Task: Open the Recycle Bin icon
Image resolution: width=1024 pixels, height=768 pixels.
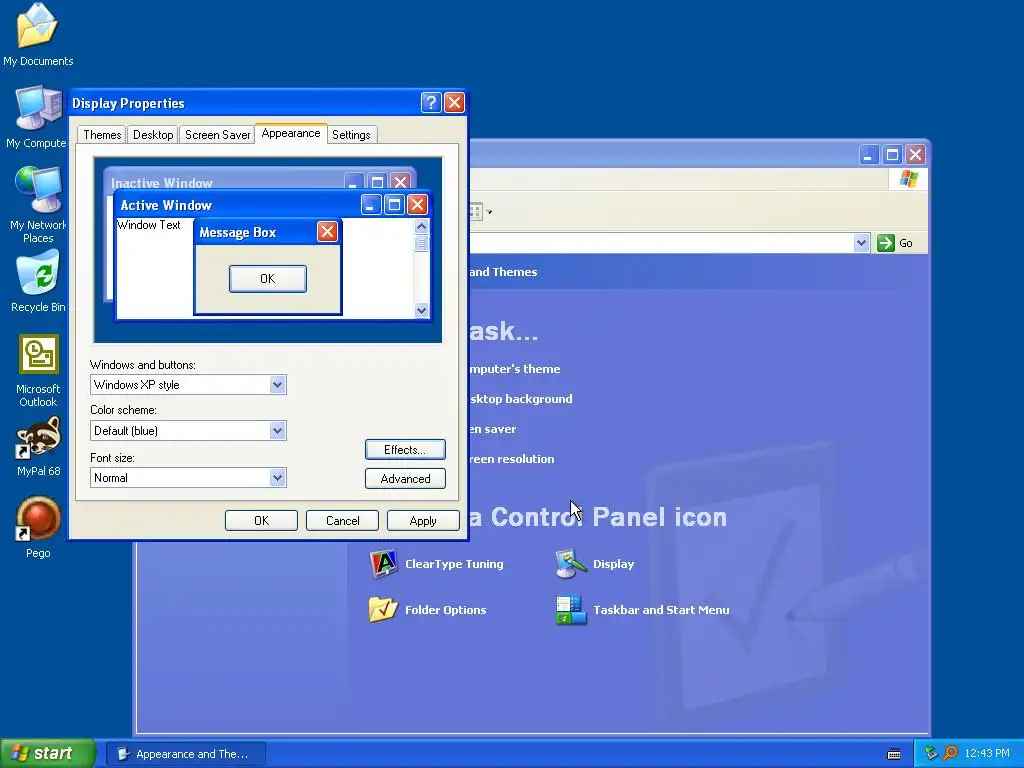Action: pyautogui.click(x=38, y=281)
